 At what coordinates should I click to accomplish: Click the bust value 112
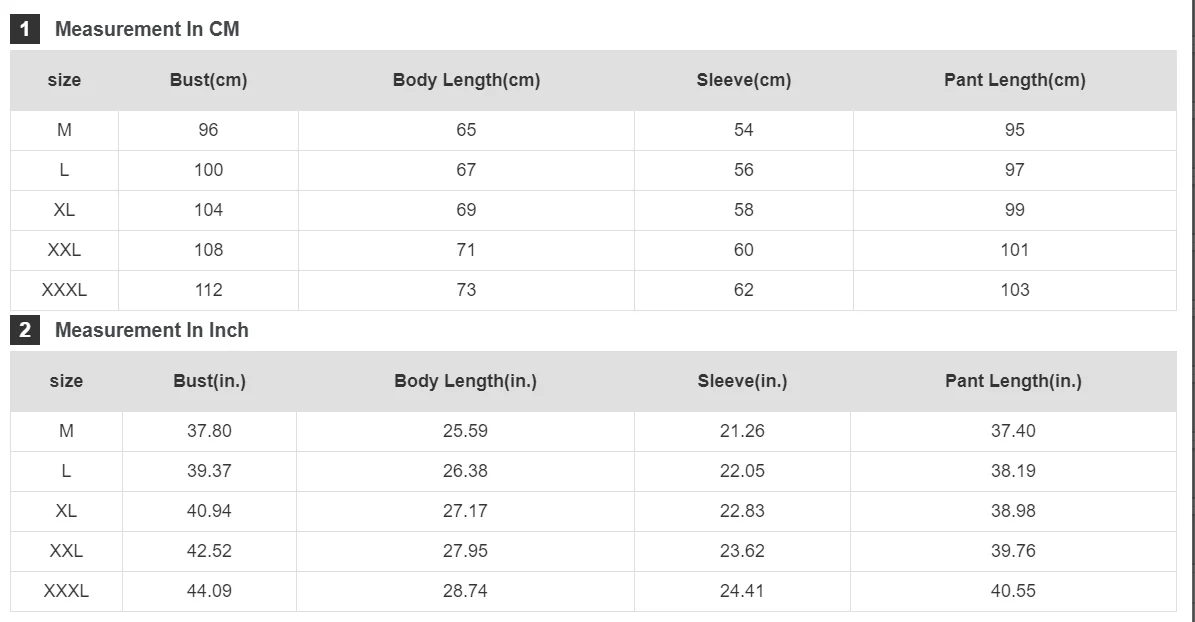(208, 290)
